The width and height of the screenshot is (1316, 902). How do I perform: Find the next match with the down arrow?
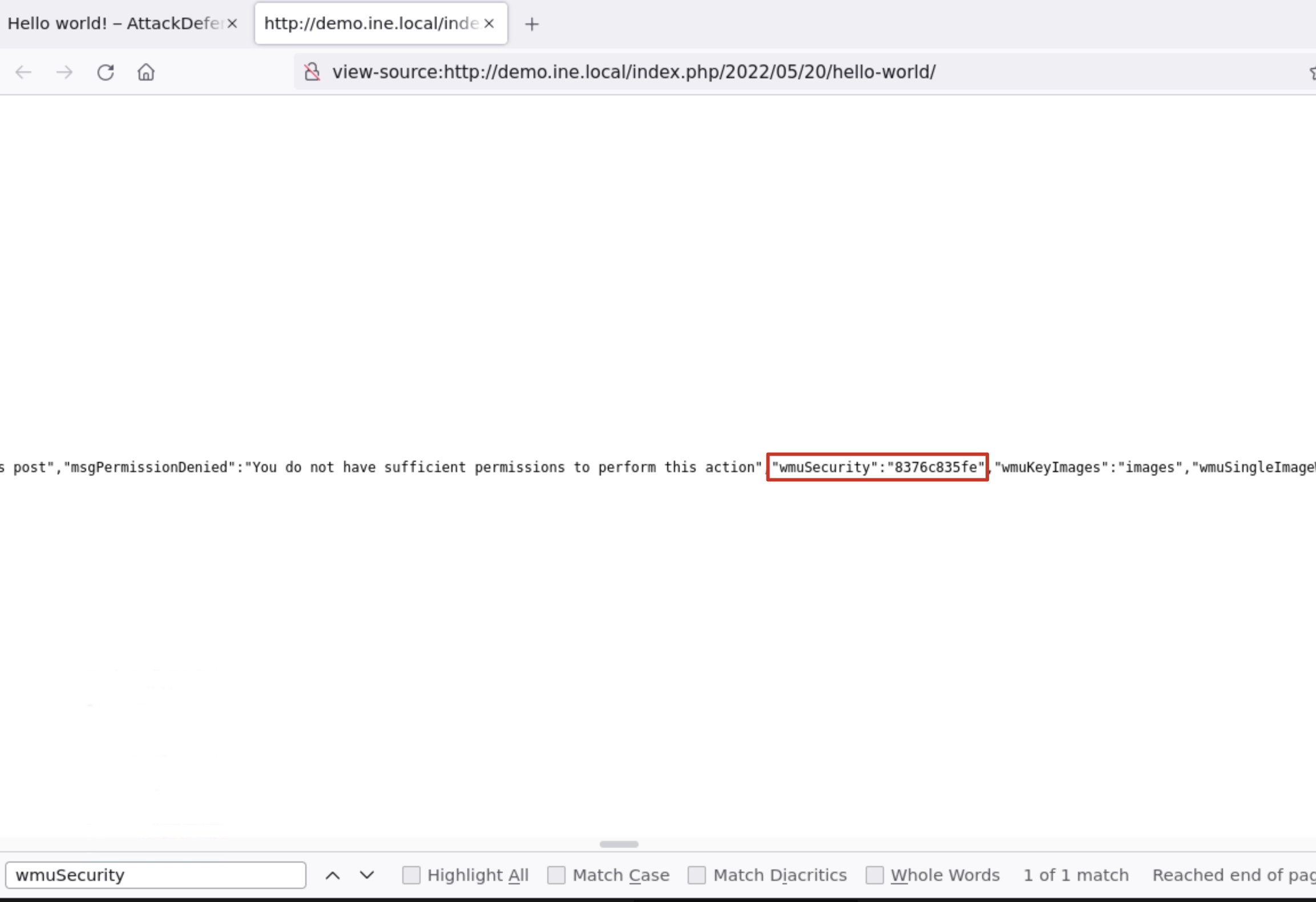tap(367, 875)
